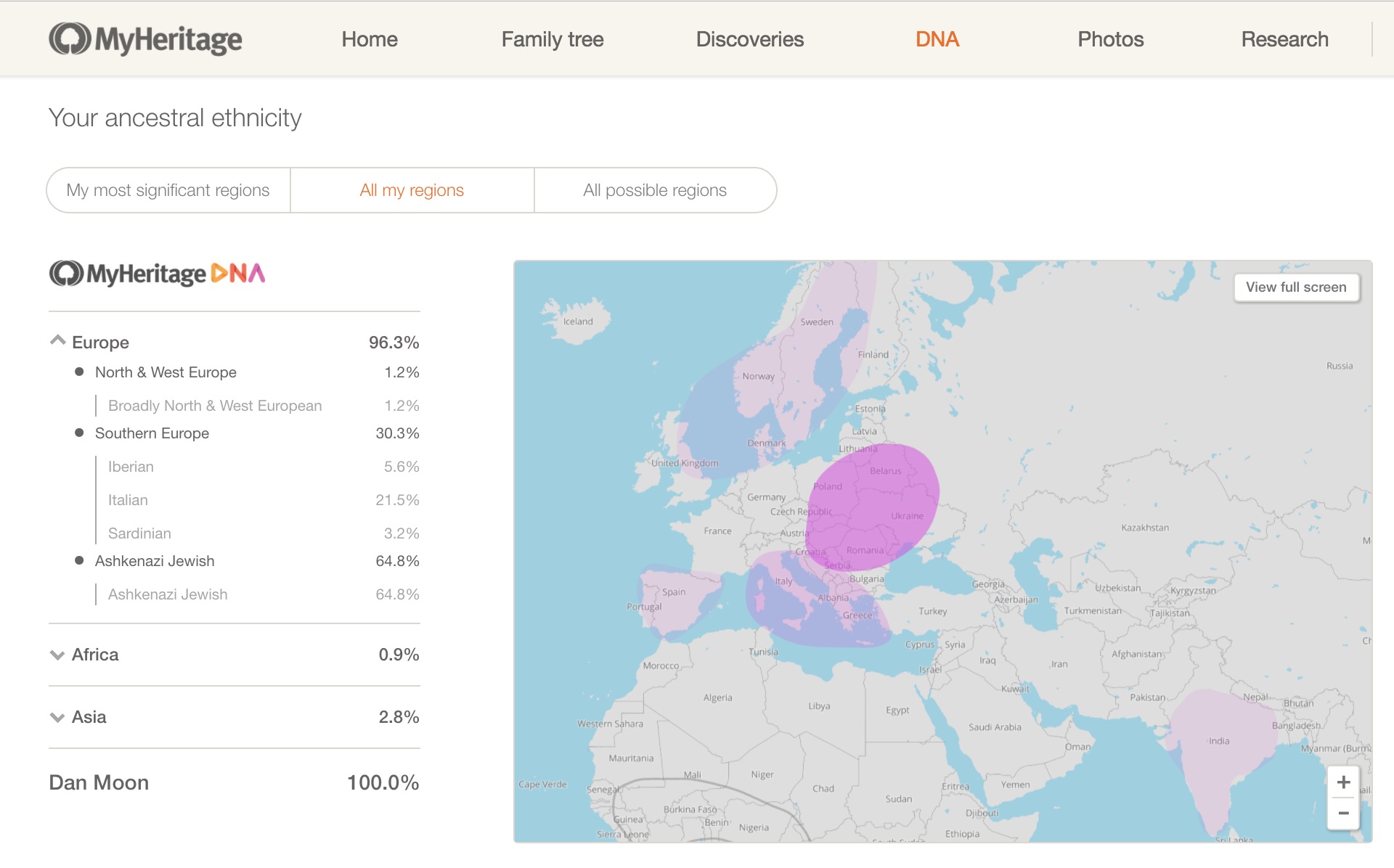Select the Iberian ethnicity entry
The height and width of the screenshot is (868, 1394).
tap(131, 467)
